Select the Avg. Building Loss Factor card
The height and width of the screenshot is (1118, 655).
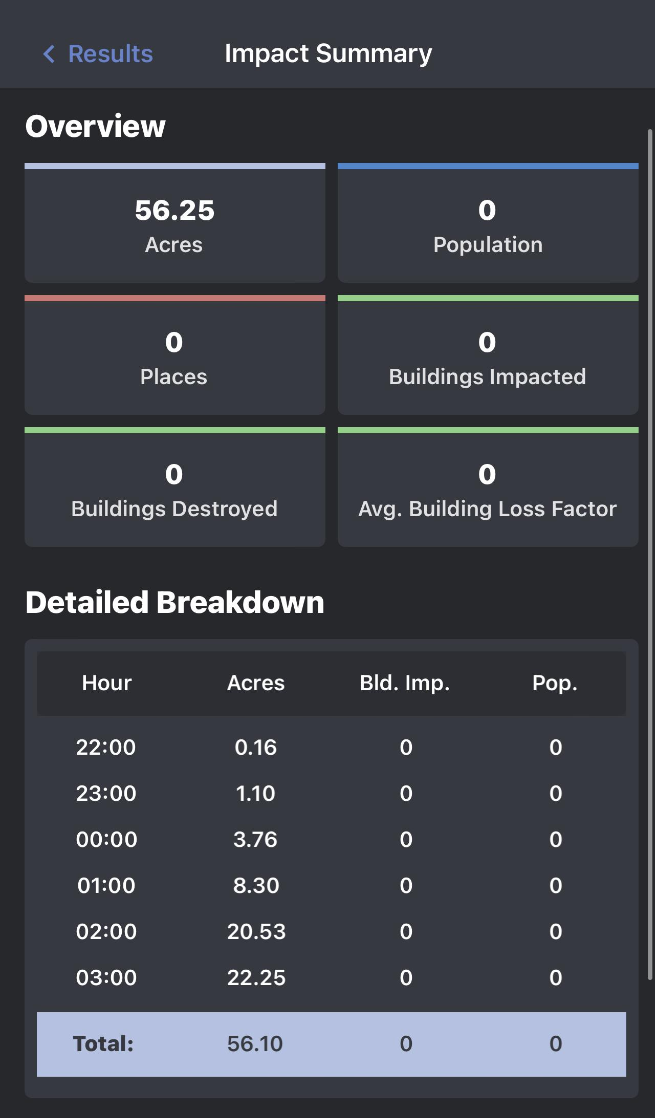coord(488,490)
